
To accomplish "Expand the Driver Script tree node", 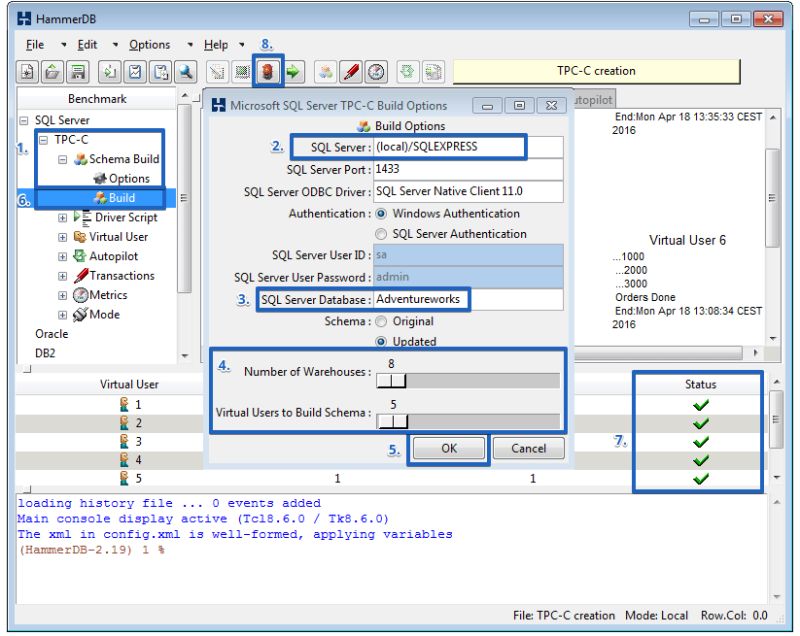I will (61, 217).
